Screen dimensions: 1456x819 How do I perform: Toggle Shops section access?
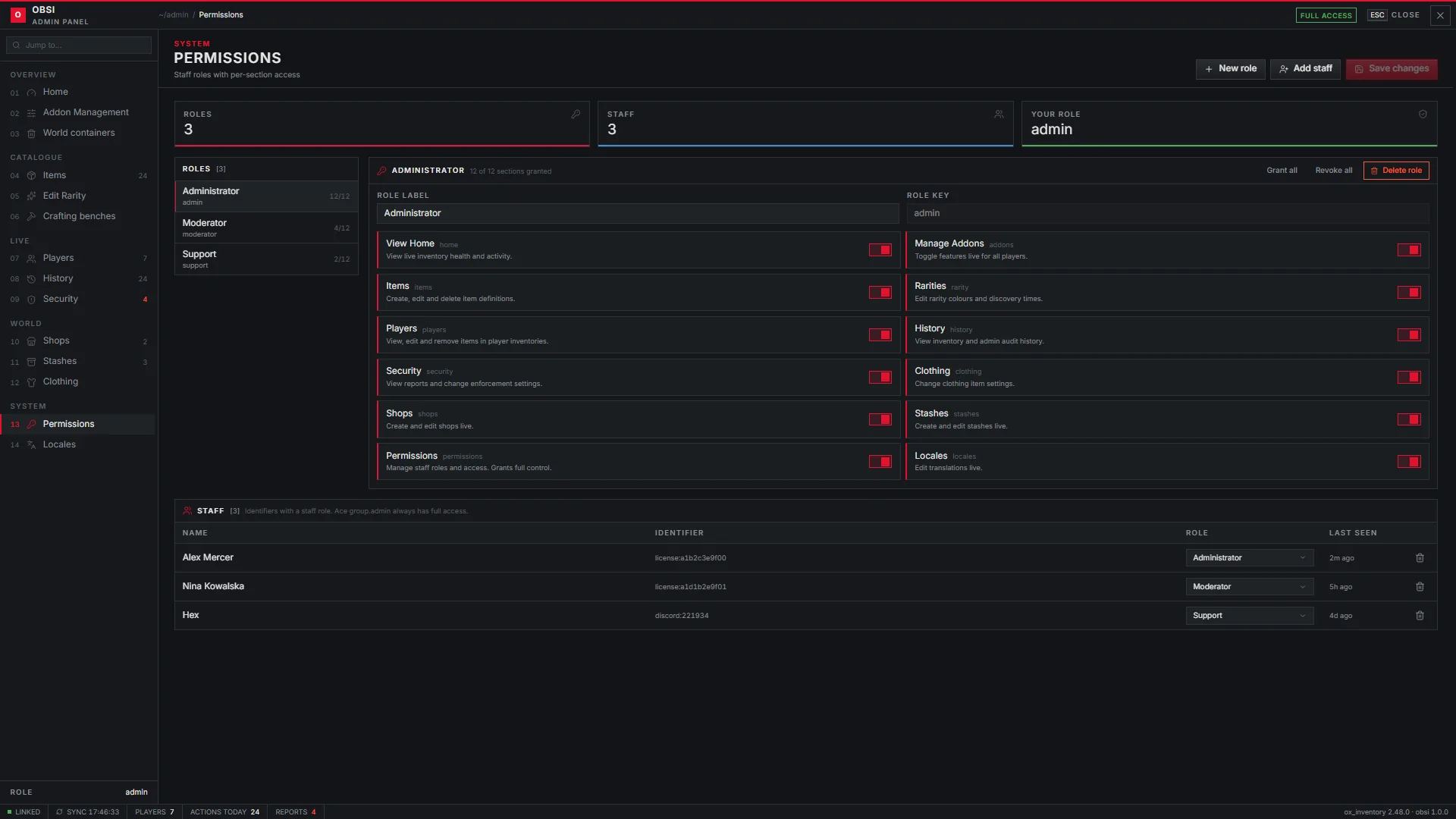[880, 419]
